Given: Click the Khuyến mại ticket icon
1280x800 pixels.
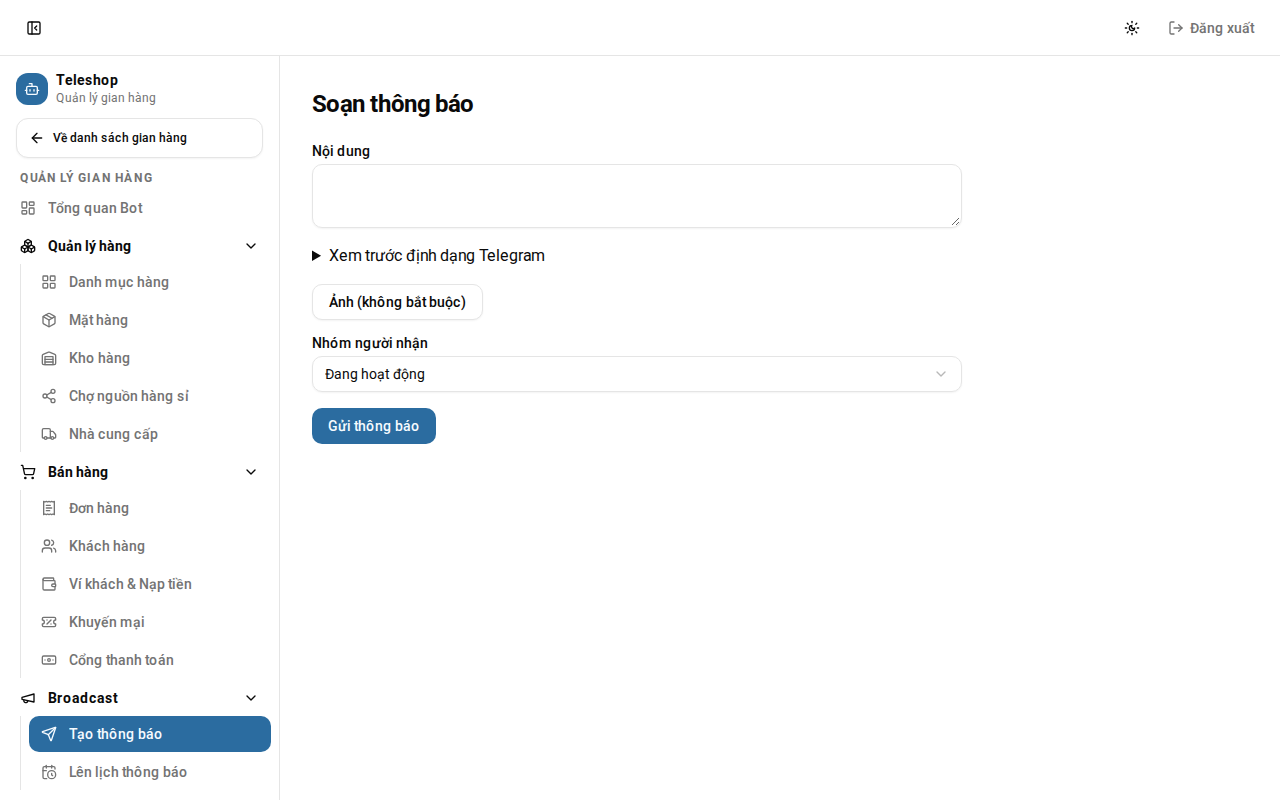Looking at the screenshot, I should [49, 622].
